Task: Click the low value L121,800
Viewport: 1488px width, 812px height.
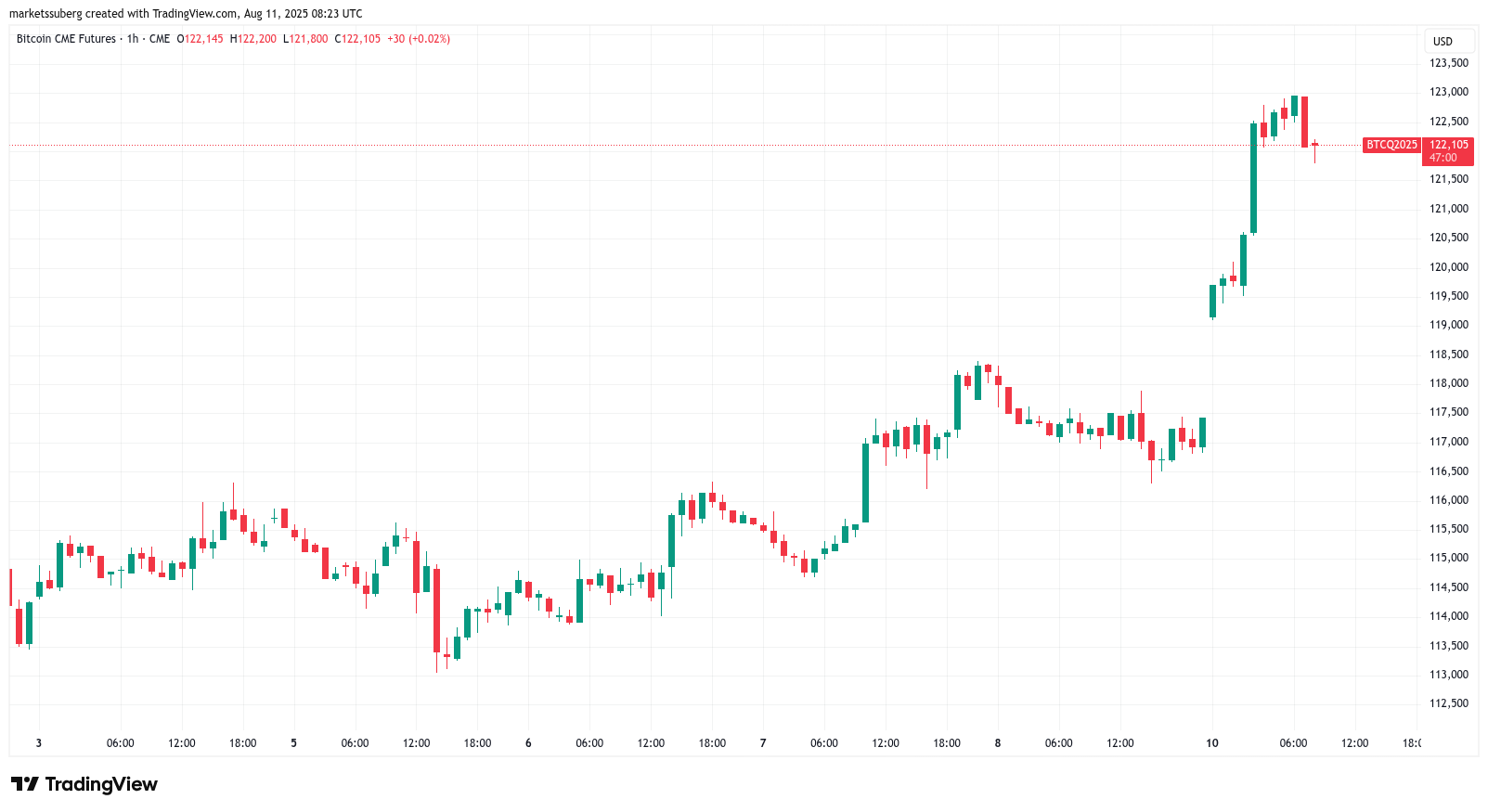Action: pyautogui.click(x=305, y=39)
